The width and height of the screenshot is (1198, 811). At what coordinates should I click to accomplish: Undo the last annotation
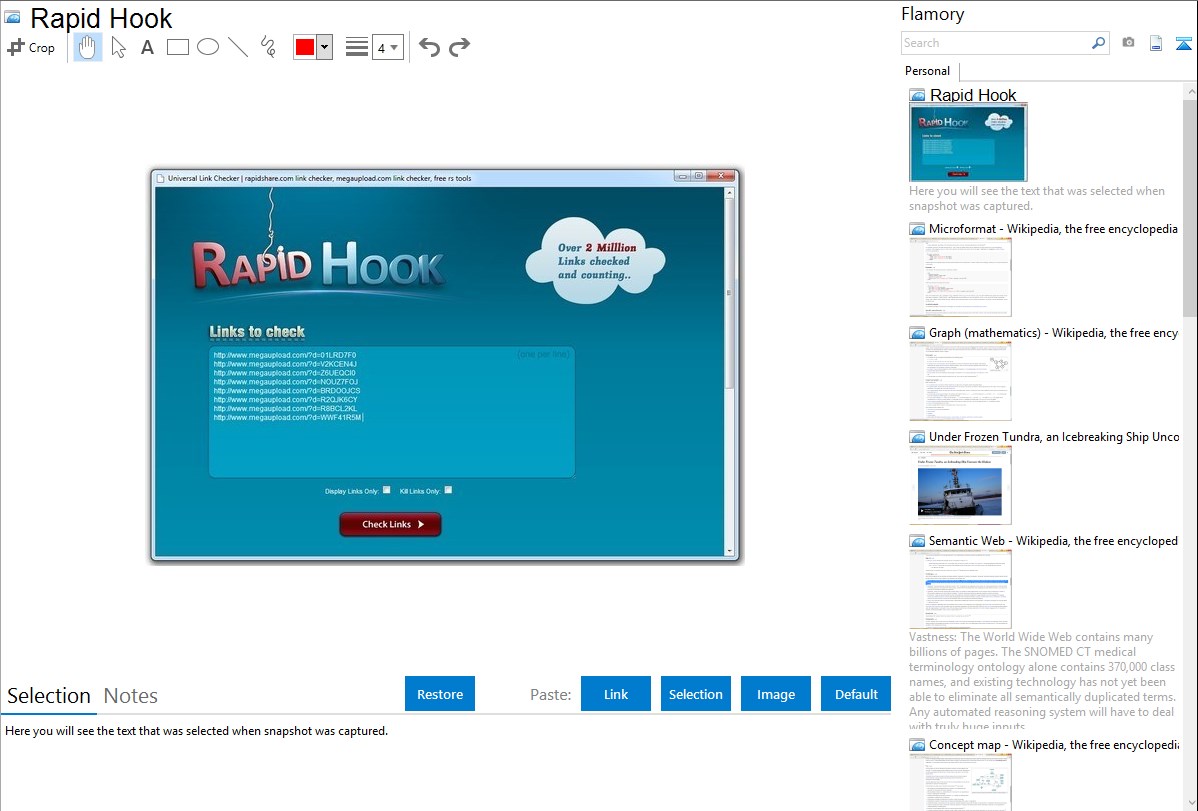(429, 47)
